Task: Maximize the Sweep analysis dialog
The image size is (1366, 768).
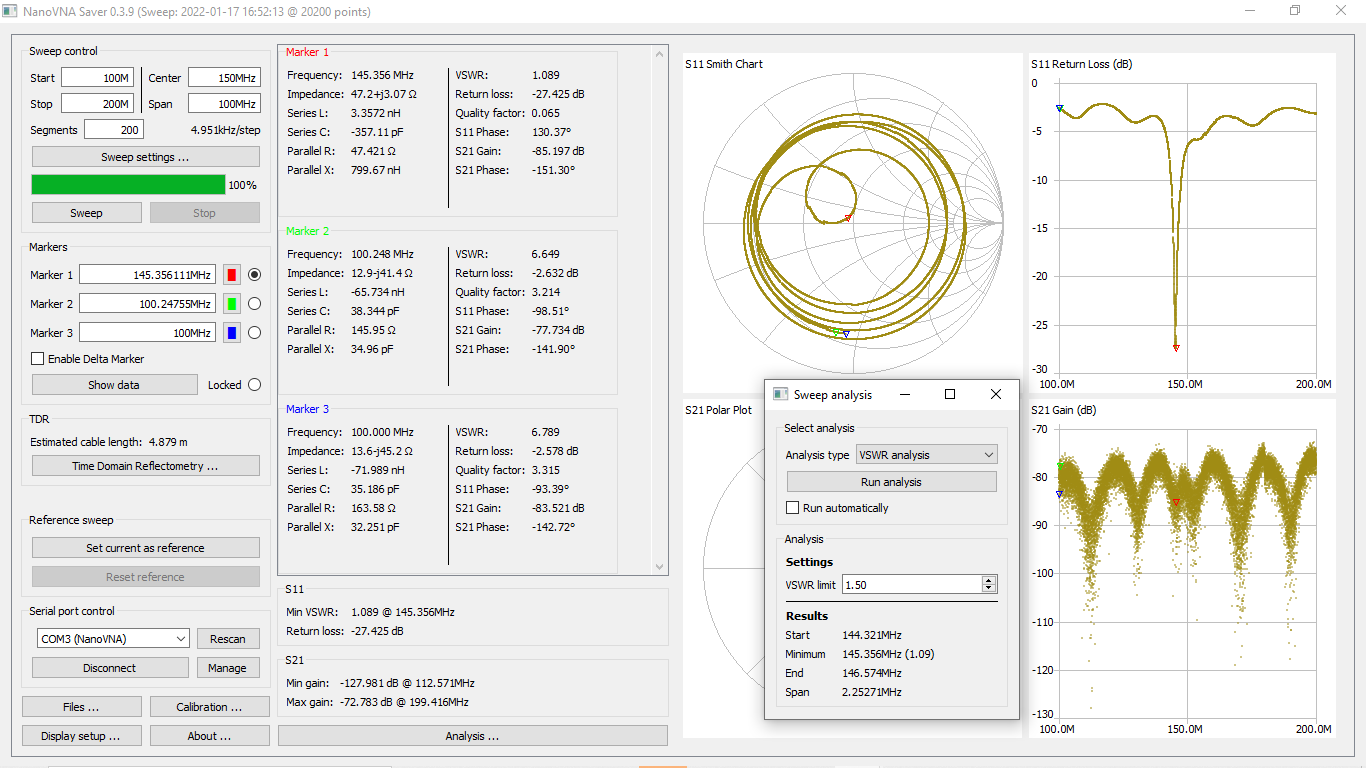Action: coord(950,394)
